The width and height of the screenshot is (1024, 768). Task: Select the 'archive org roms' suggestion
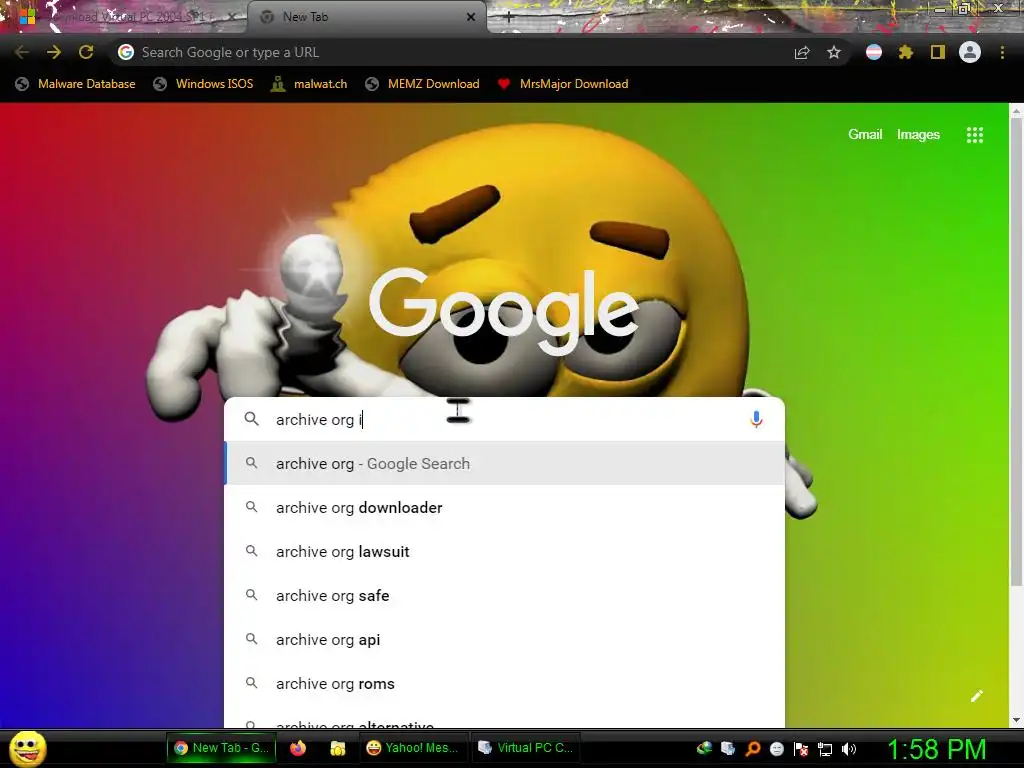504,684
